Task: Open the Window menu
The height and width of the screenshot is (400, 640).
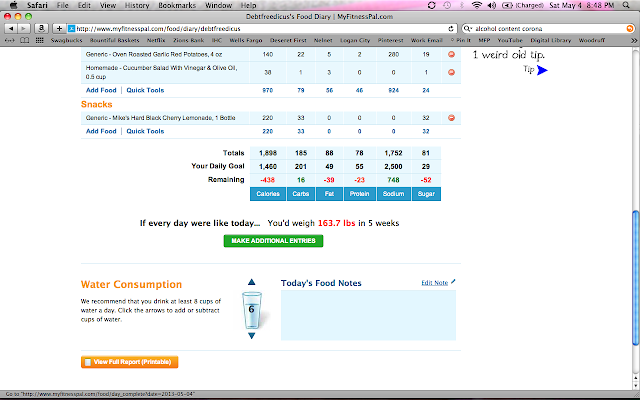Action: [x=218, y=5]
